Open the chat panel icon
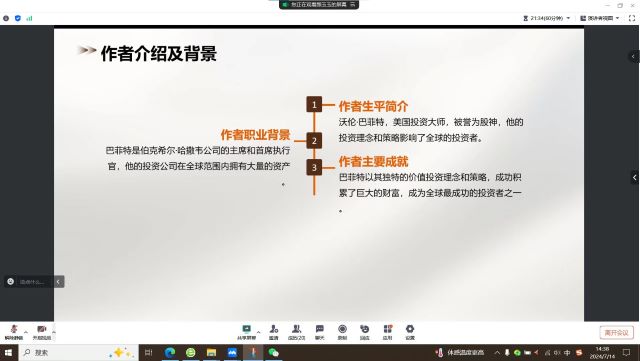Image resolution: width=640 pixels, height=361 pixels. 320,332
